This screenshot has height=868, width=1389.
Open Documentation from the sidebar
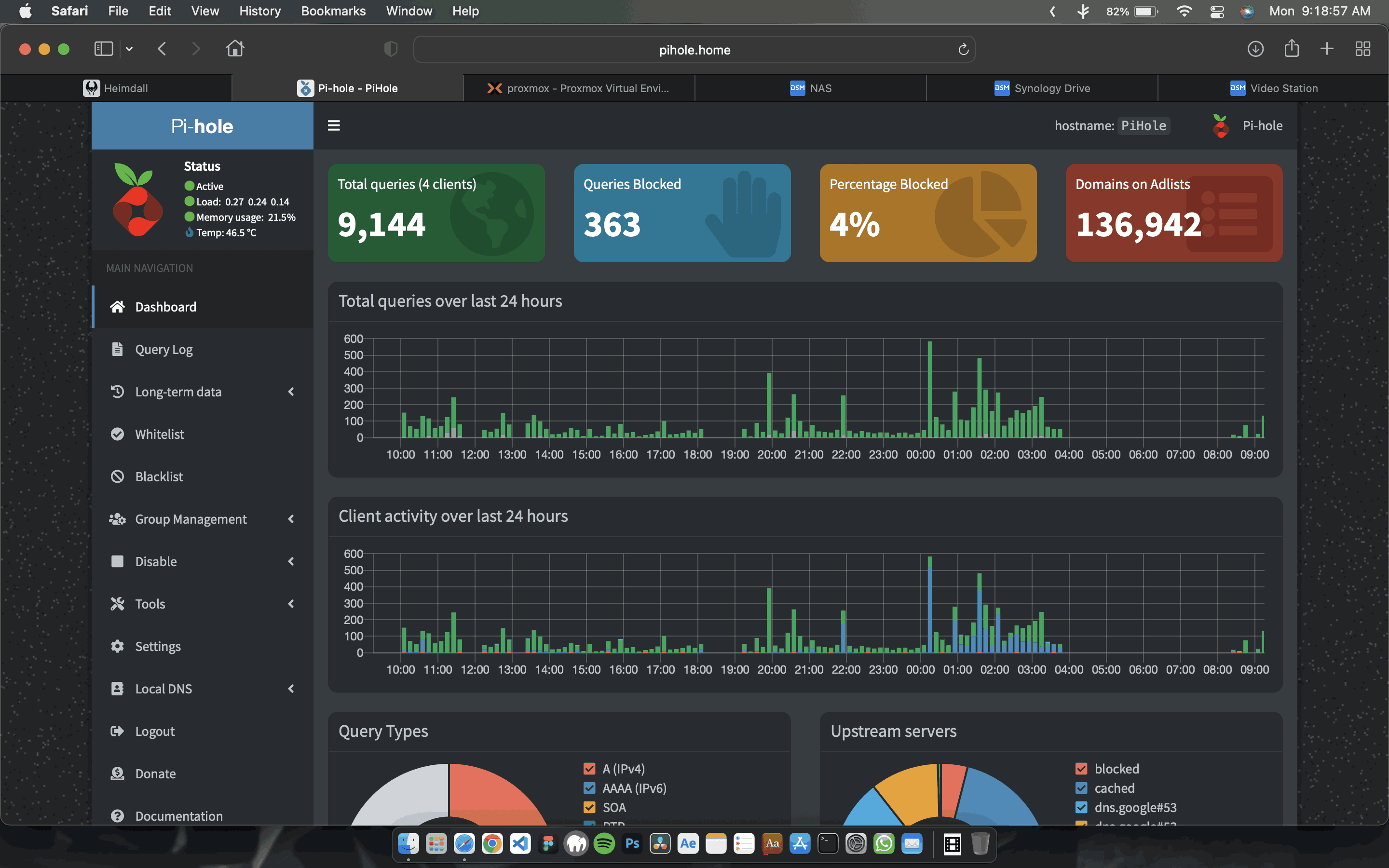(203, 816)
